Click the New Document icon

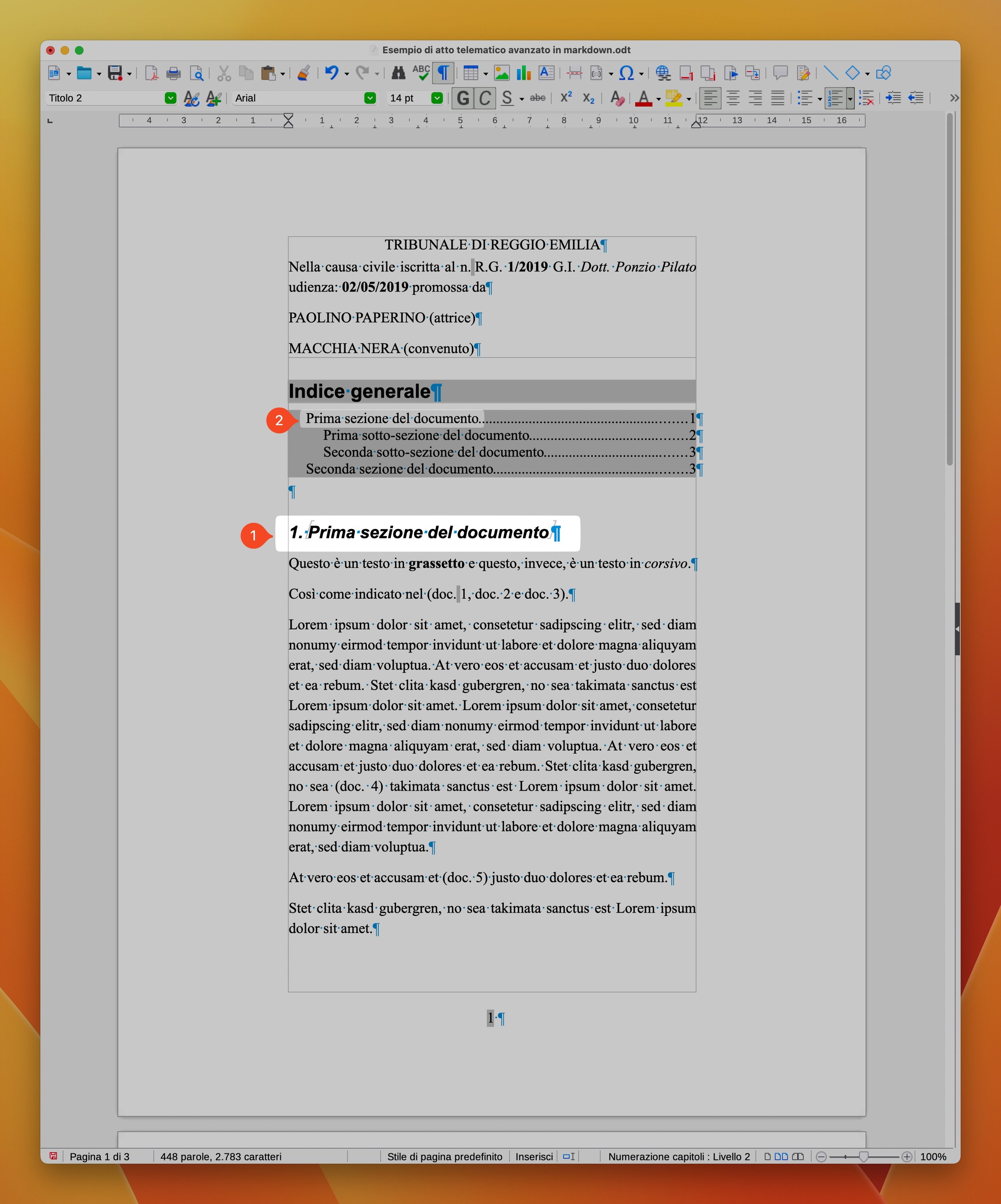coord(54,73)
